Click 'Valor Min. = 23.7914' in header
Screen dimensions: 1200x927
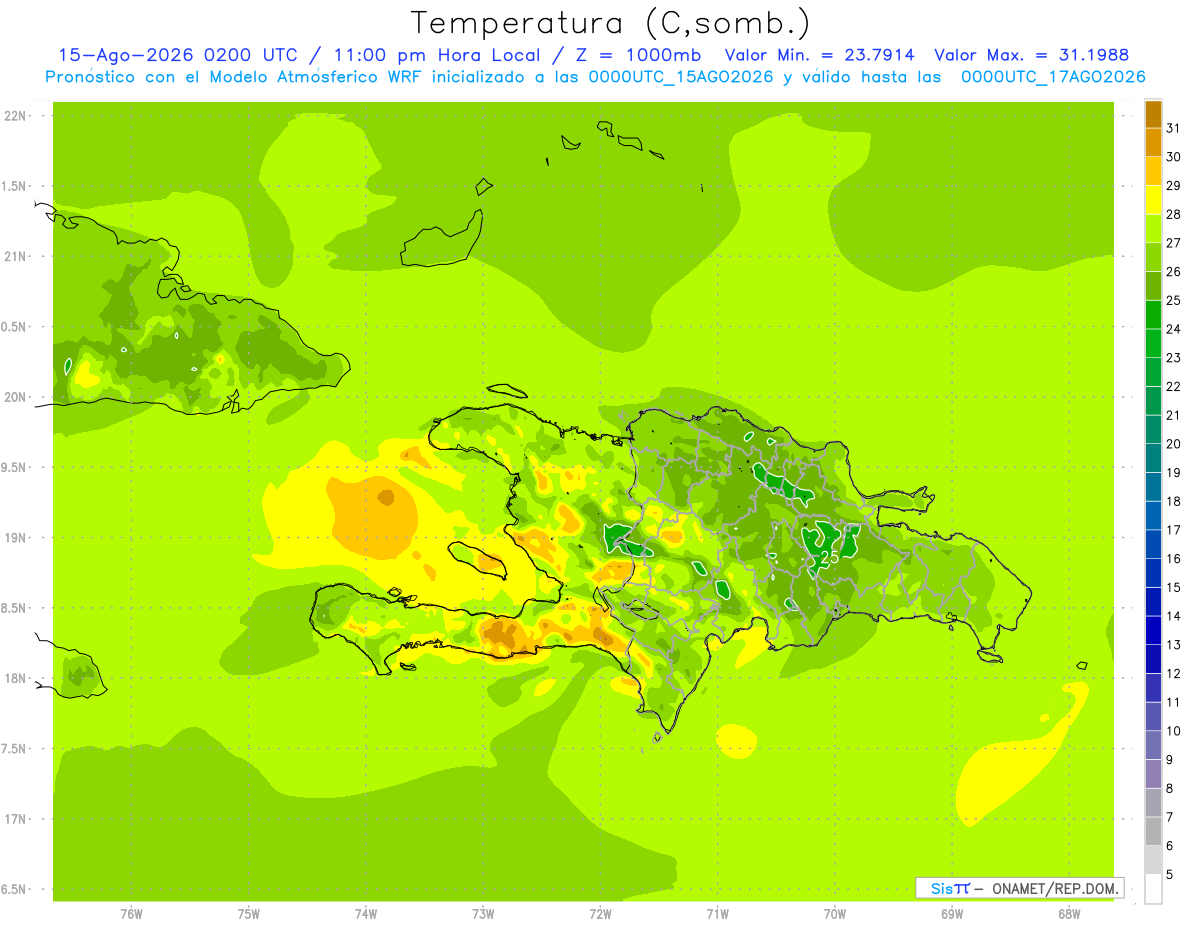820,56
